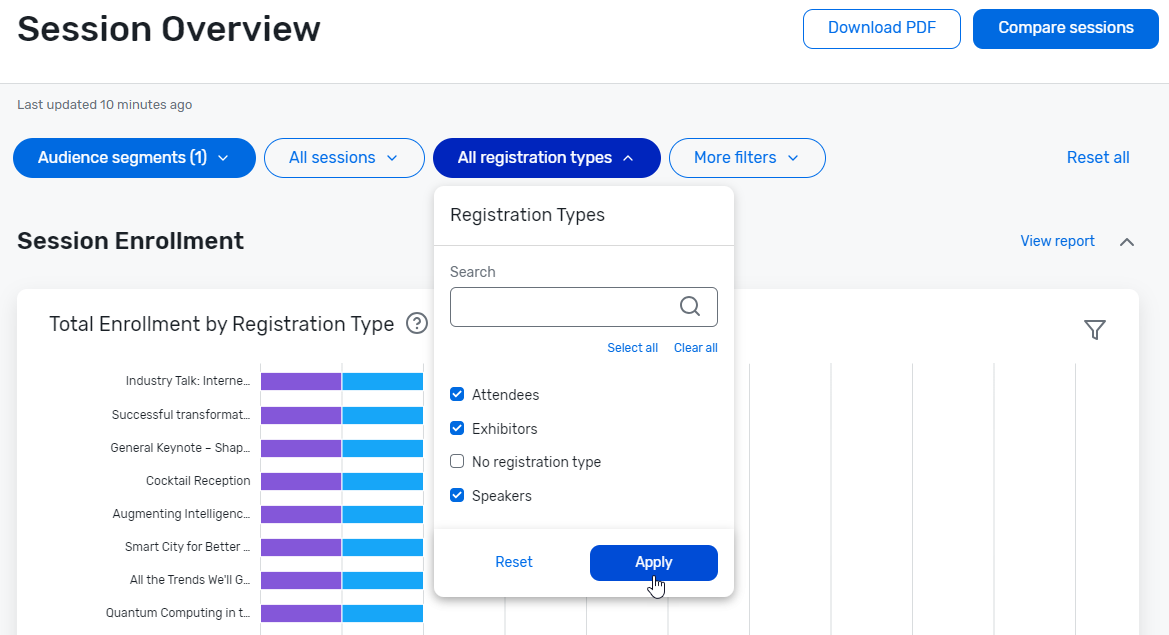The image size is (1169, 635).
Task: Open the View report link
Action: pyautogui.click(x=1057, y=241)
